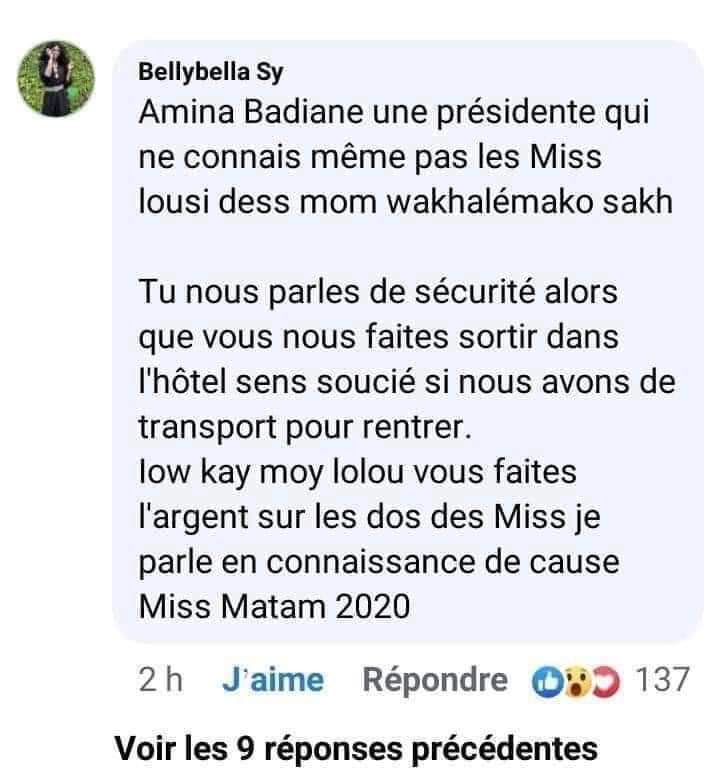
Task: Reply using the Répondre button
Action: click(434, 681)
